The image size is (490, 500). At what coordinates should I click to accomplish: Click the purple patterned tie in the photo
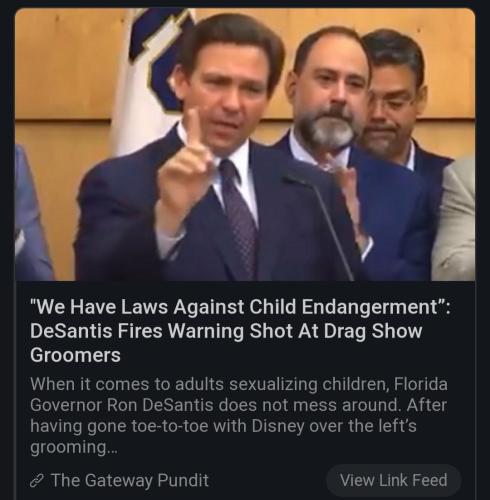point(238,213)
